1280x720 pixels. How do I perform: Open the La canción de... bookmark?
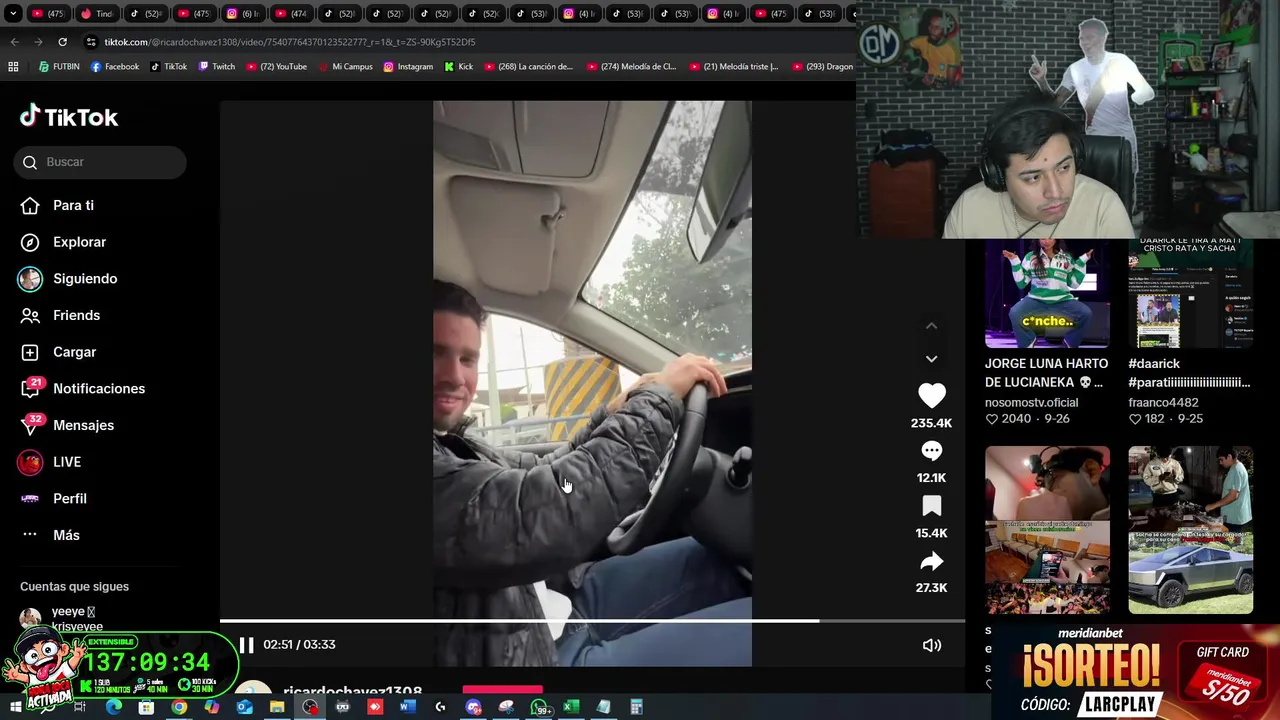(x=529, y=67)
